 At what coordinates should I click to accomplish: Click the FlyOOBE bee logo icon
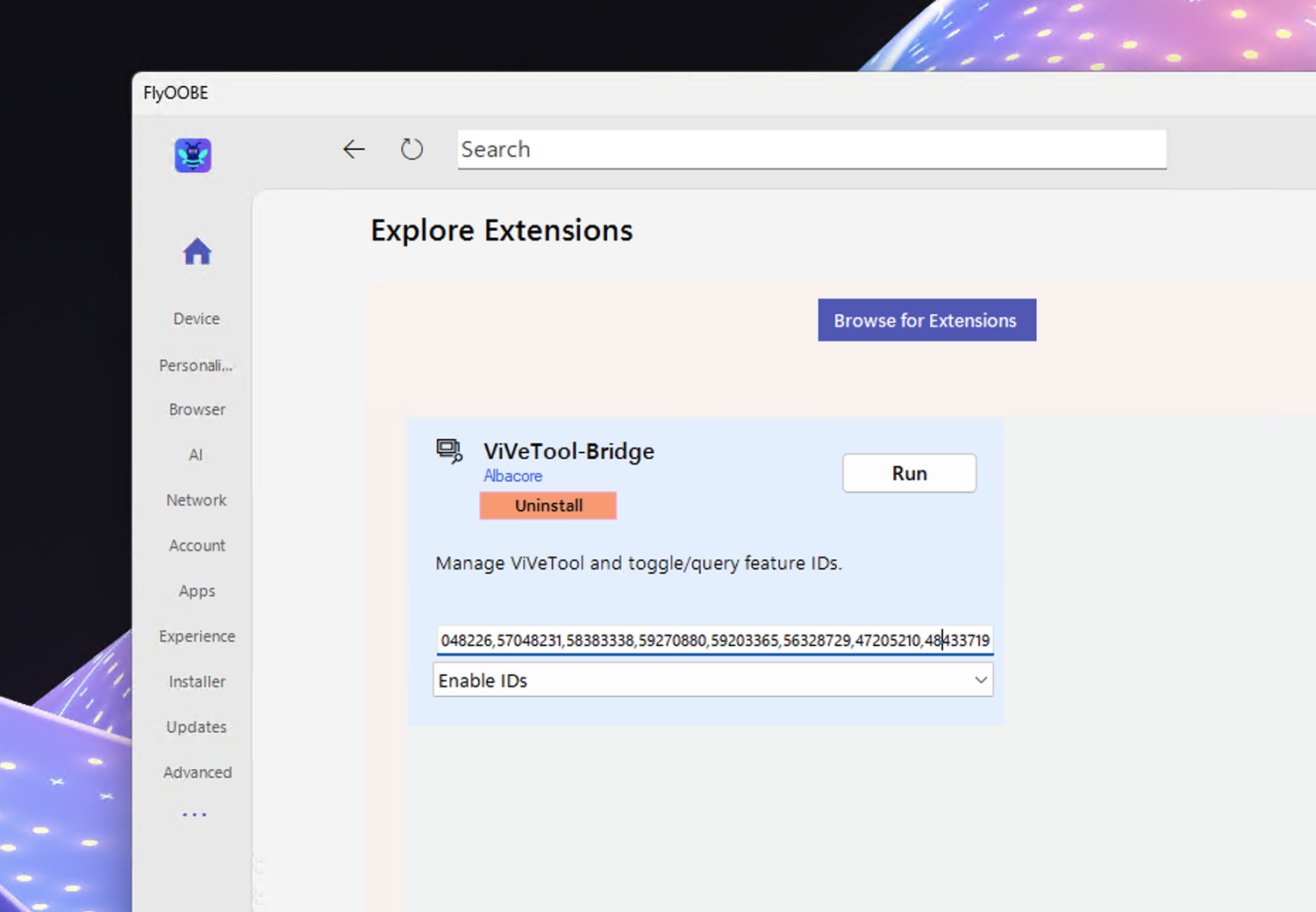pos(193,155)
